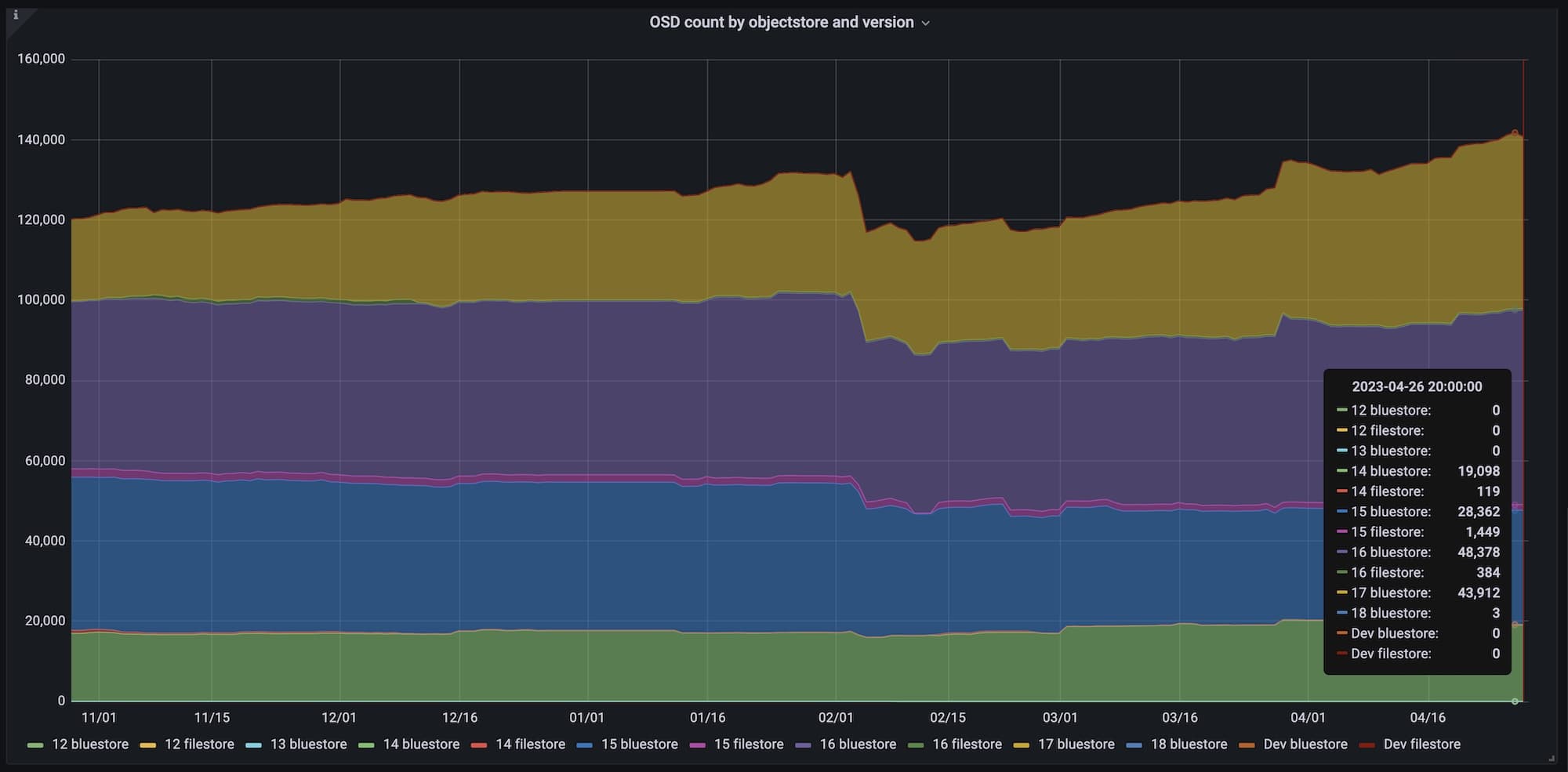Viewport: 1568px width, 772px height.
Task: Toggle the "Dev filestore" legend label
Action: 1421,745
